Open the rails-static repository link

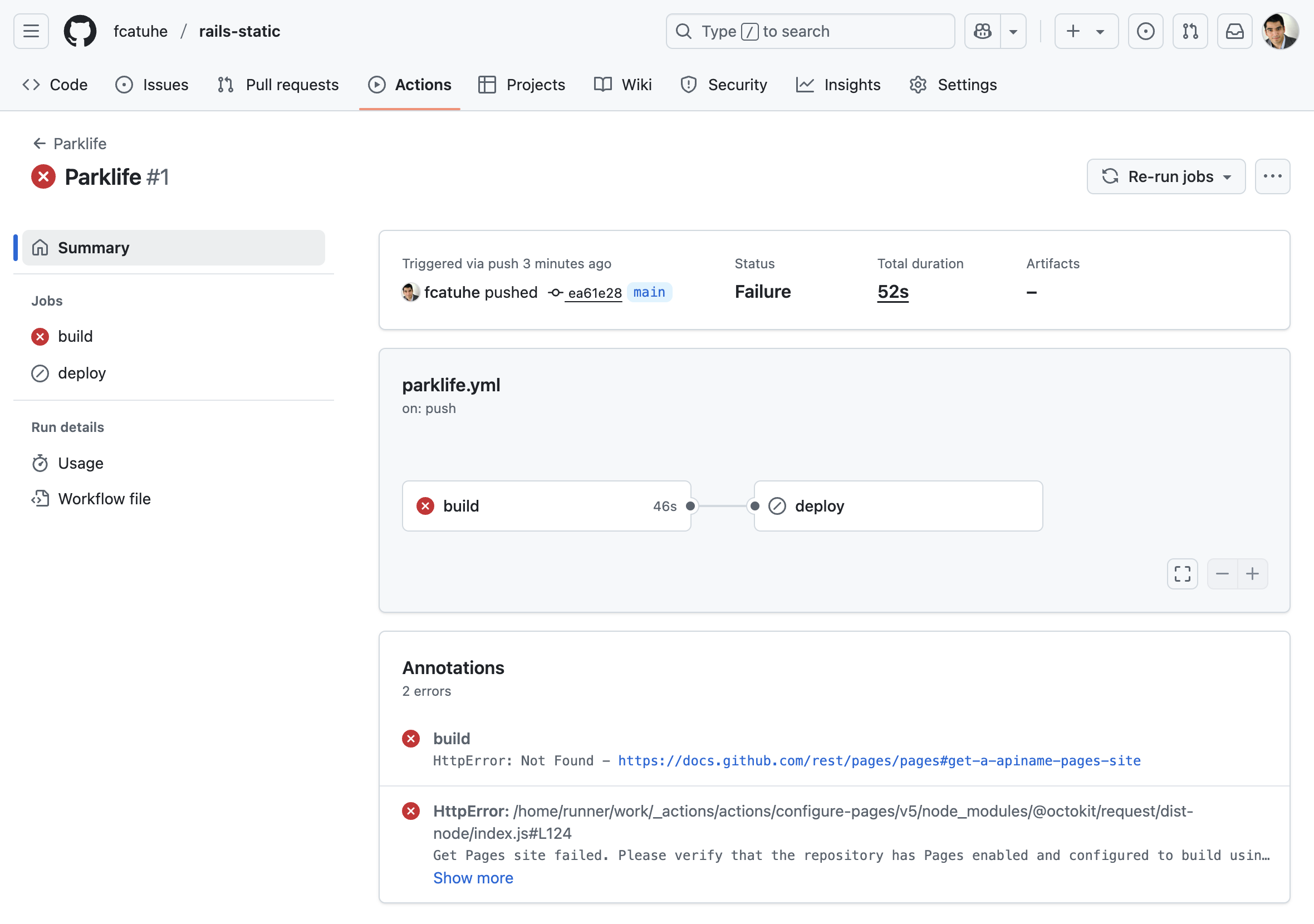click(x=240, y=31)
